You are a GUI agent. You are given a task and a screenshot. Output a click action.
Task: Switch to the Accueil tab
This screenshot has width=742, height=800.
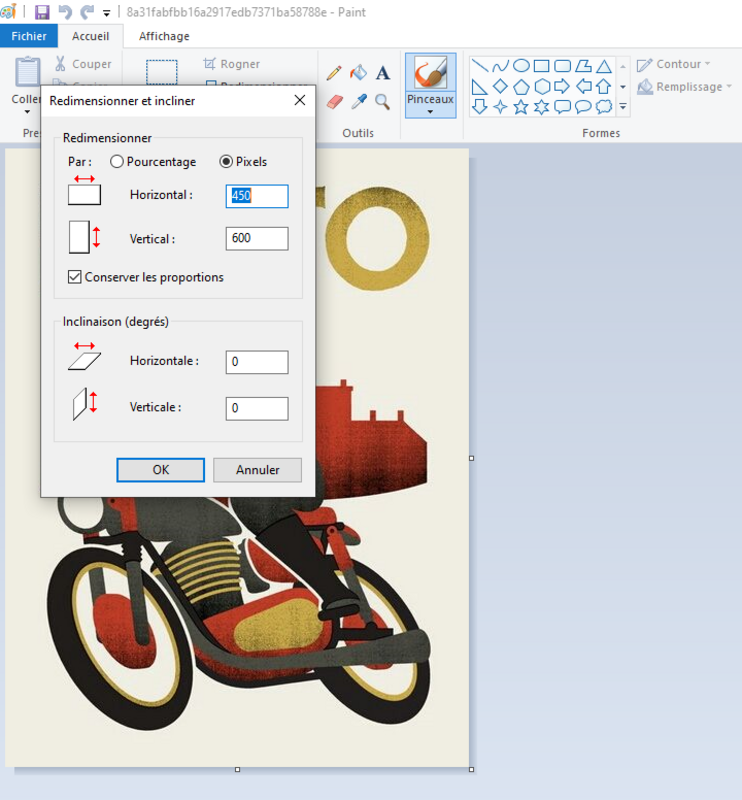pos(90,36)
